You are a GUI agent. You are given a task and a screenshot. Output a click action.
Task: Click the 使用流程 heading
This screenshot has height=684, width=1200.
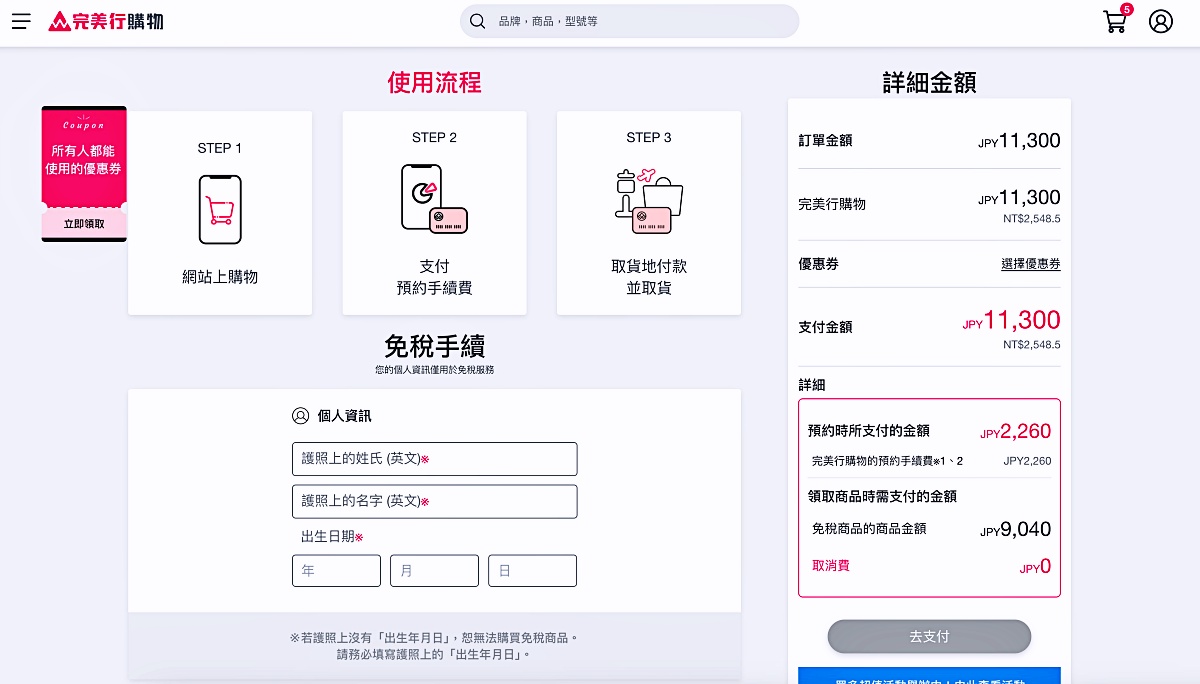[434, 82]
